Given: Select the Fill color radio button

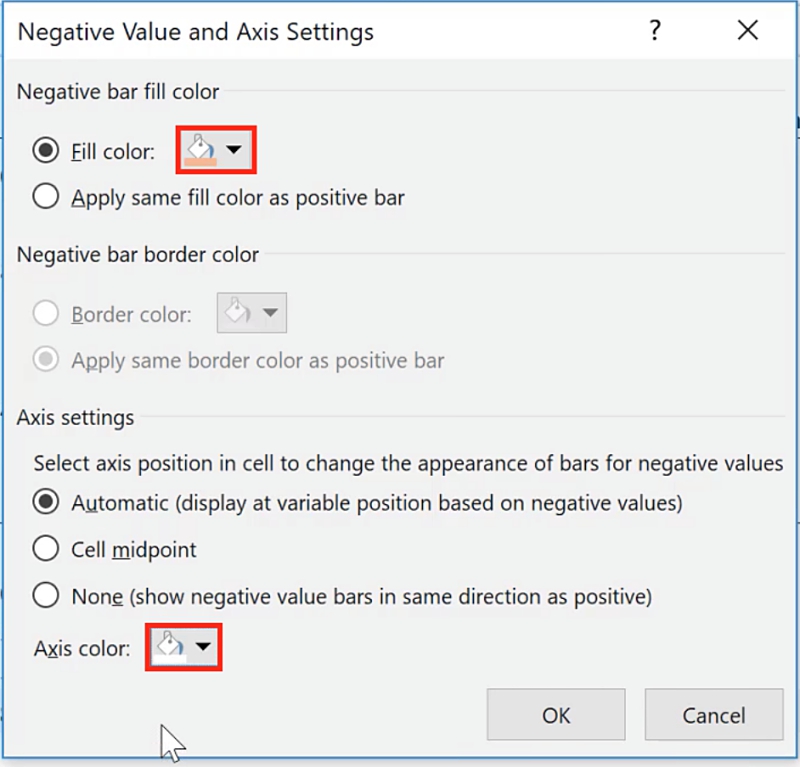Looking at the screenshot, I should pos(45,151).
